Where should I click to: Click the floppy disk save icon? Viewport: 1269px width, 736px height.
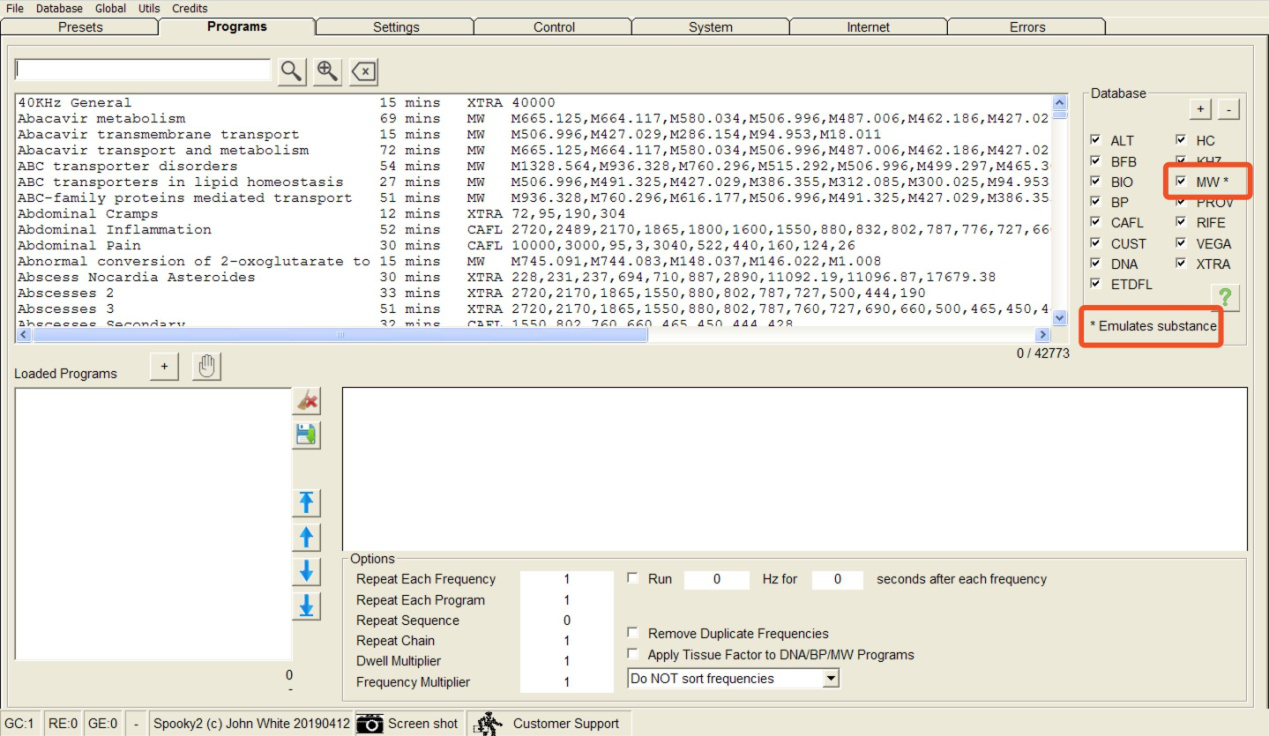(307, 435)
